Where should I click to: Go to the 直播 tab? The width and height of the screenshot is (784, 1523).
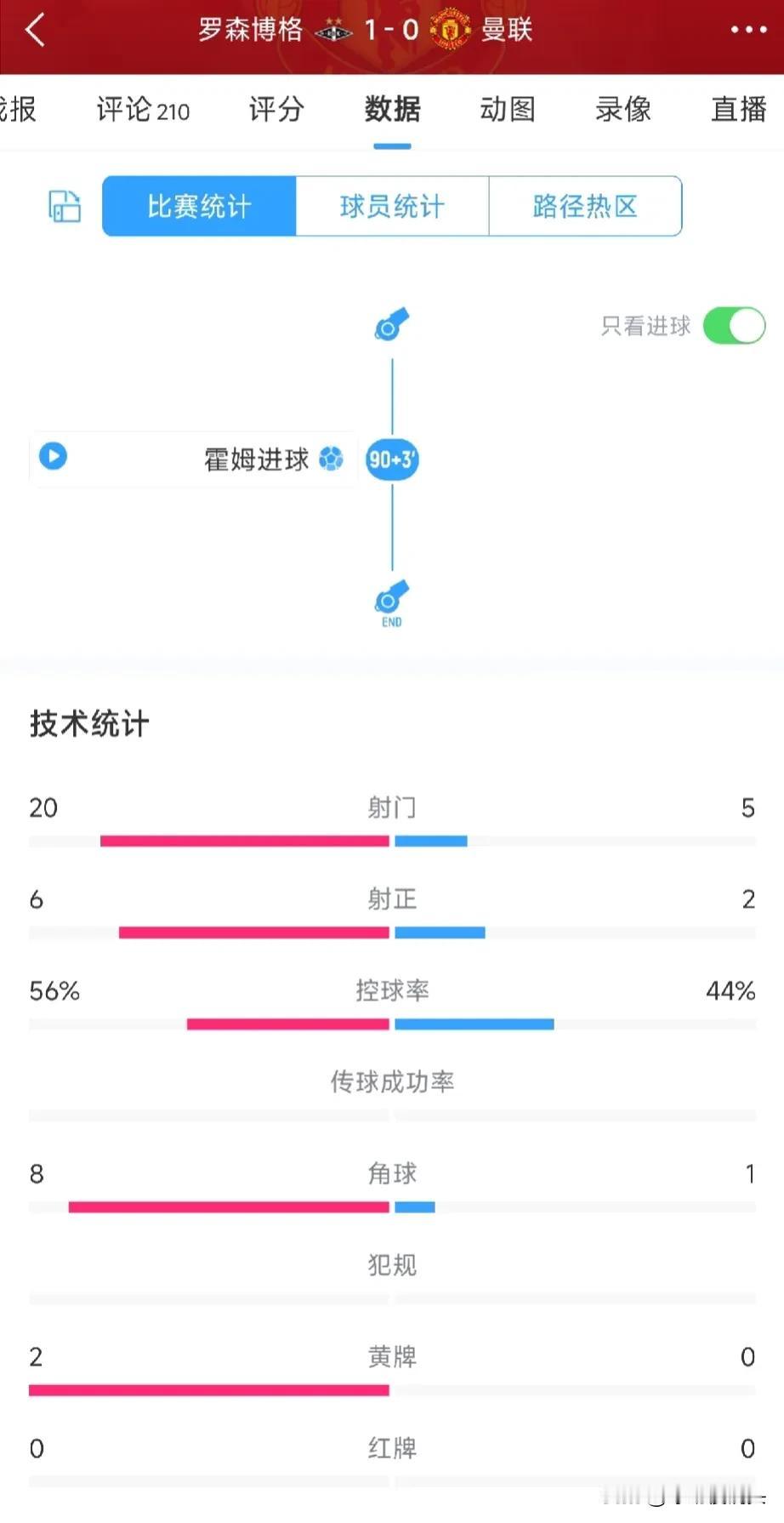pos(739,110)
